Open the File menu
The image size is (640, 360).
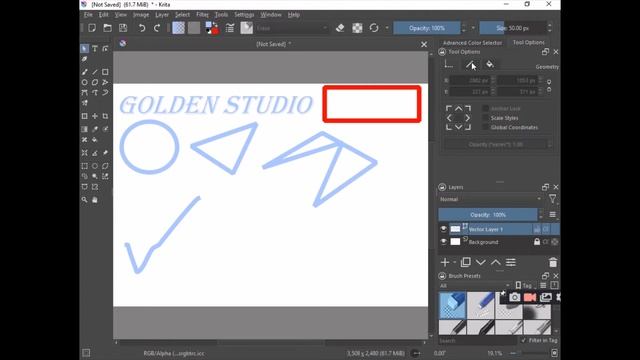[x=88, y=15]
